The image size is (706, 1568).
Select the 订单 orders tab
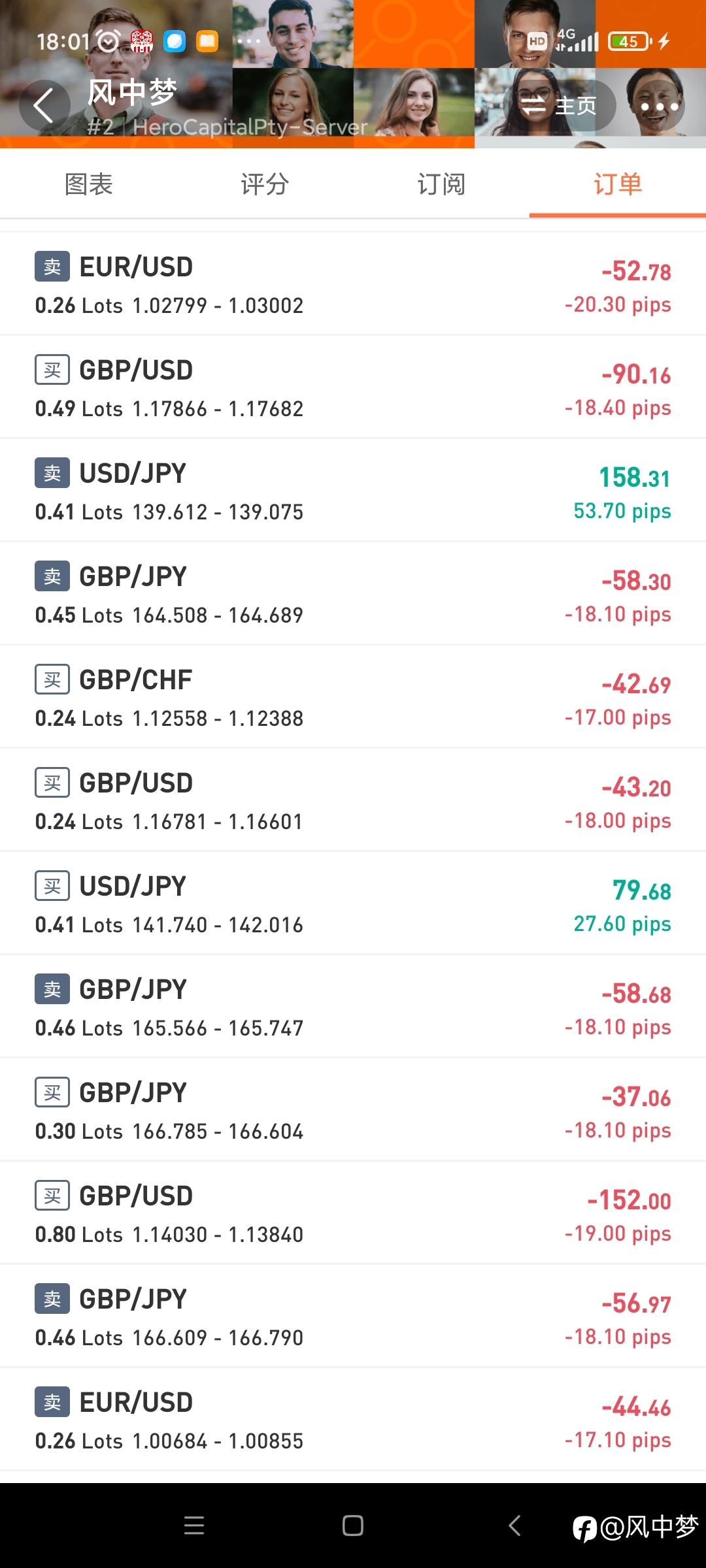pyautogui.click(x=618, y=184)
